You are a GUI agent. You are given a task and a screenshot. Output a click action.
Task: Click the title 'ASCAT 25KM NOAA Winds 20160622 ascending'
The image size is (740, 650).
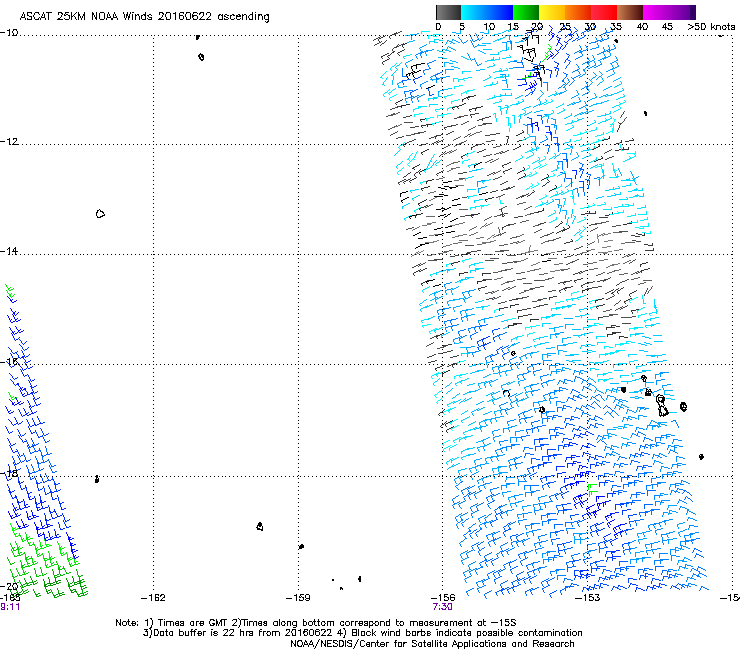pyautogui.click(x=144, y=17)
